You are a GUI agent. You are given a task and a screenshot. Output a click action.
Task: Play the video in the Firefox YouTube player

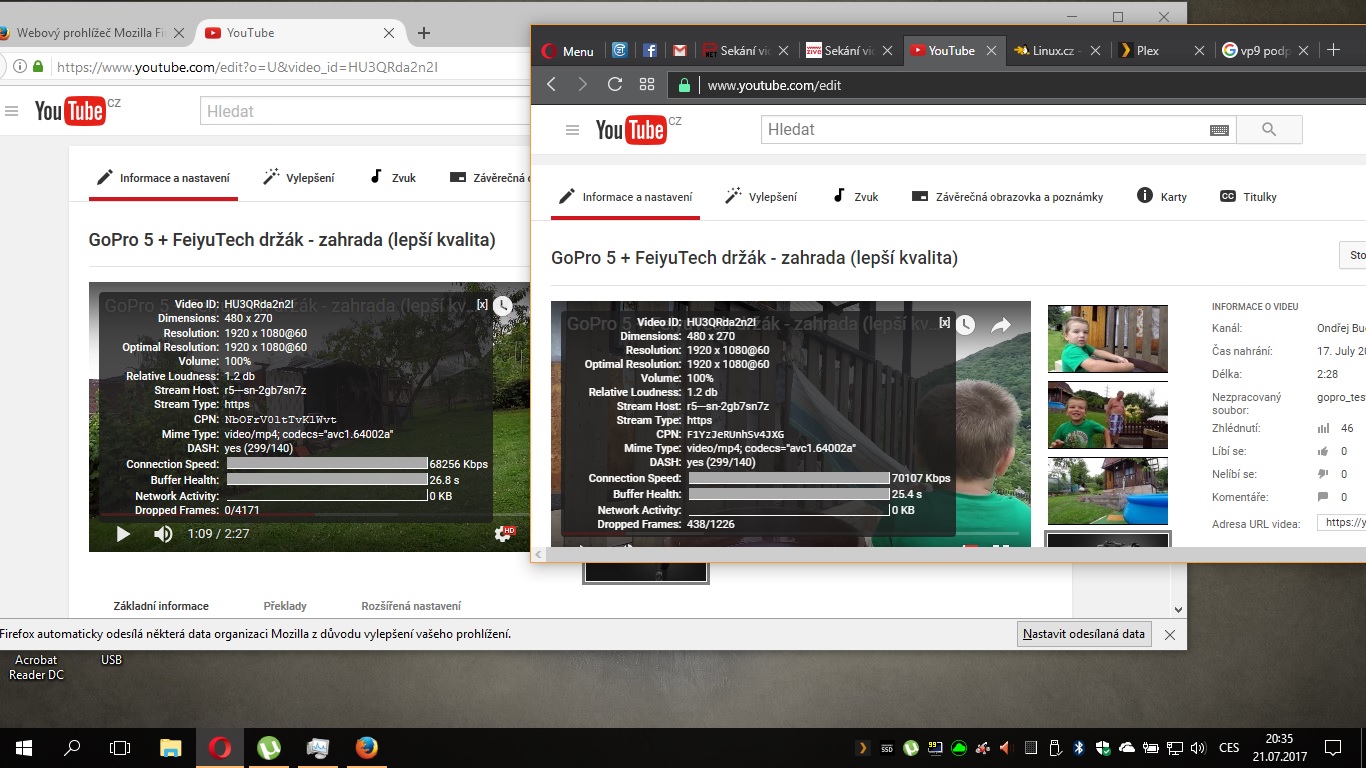click(x=123, y=534)
